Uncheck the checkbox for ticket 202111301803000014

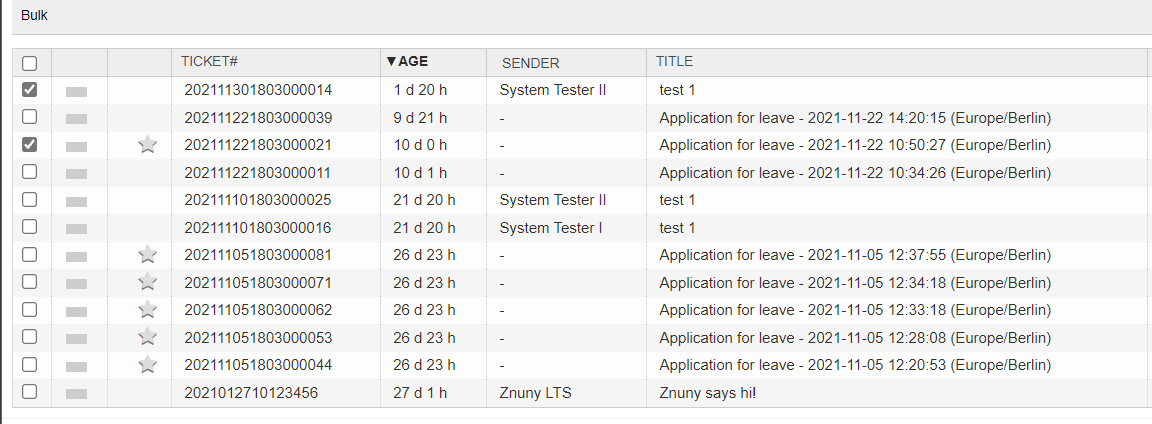point(30,90)
